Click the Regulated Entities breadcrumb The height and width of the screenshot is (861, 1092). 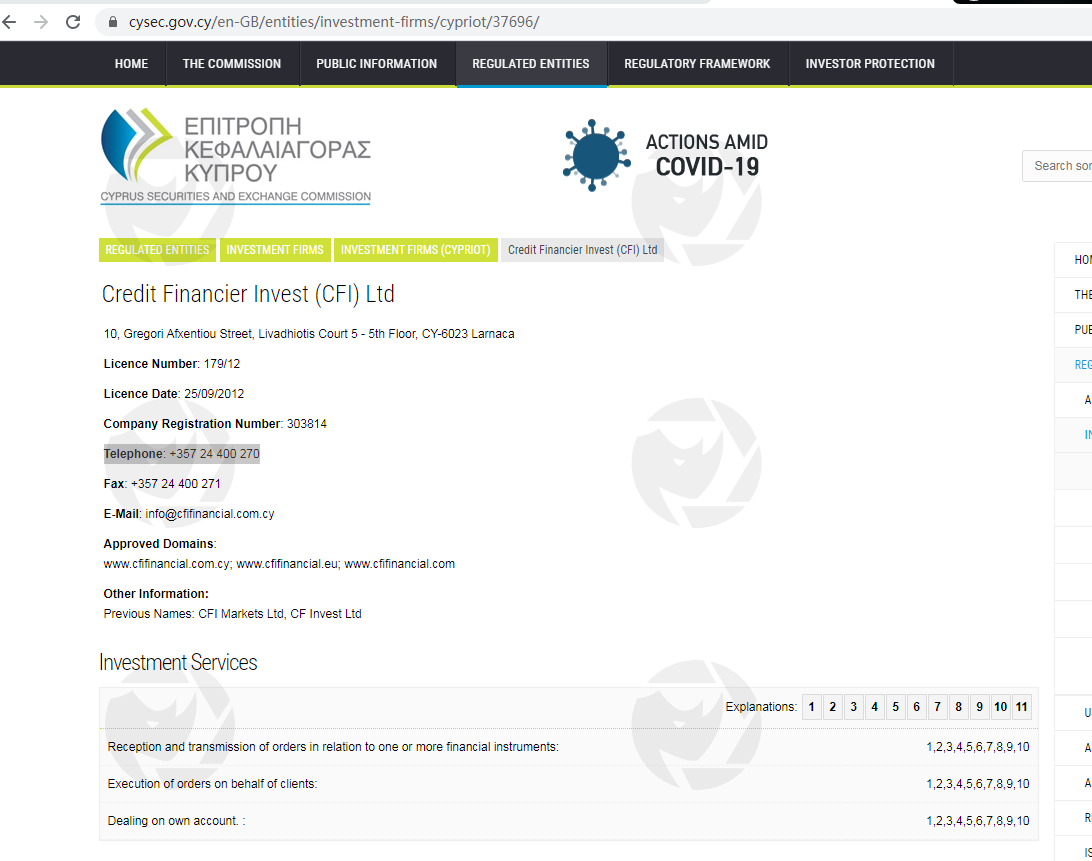point(157,250)
